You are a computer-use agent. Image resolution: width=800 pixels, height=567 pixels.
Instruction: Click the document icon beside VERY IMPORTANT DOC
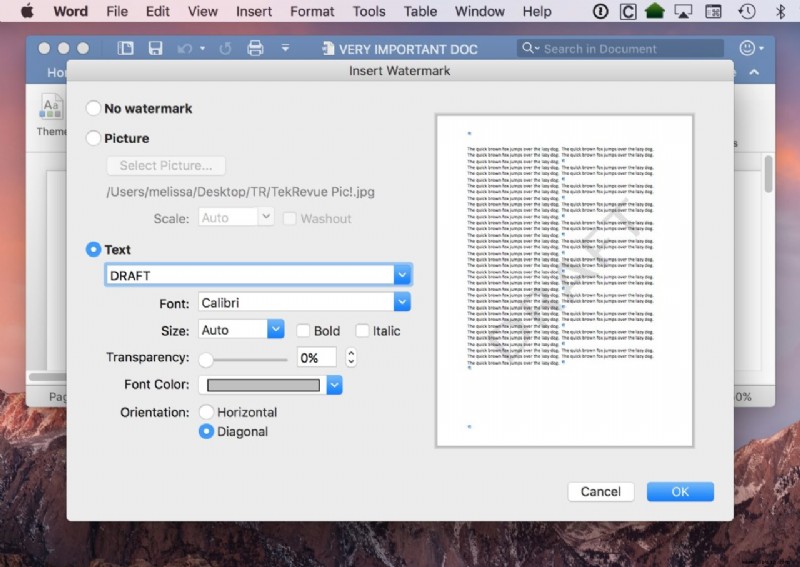tap(328, 49)
